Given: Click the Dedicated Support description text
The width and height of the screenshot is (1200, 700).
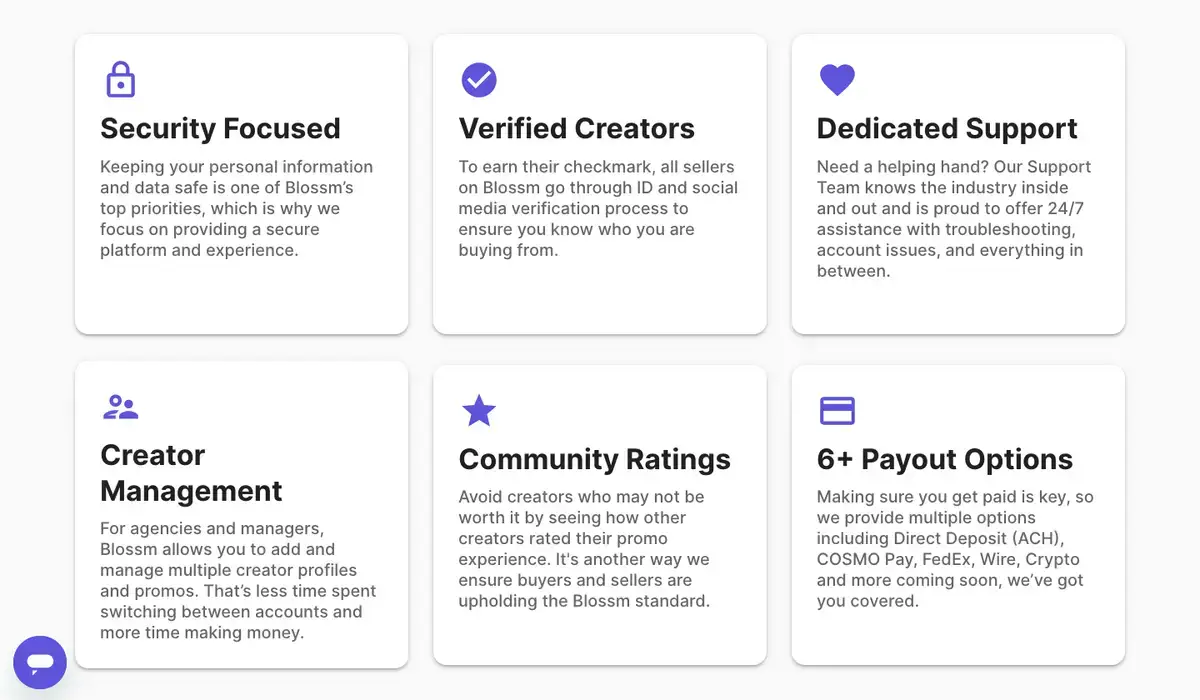Looking at the screenshot, I should (954, 219).
